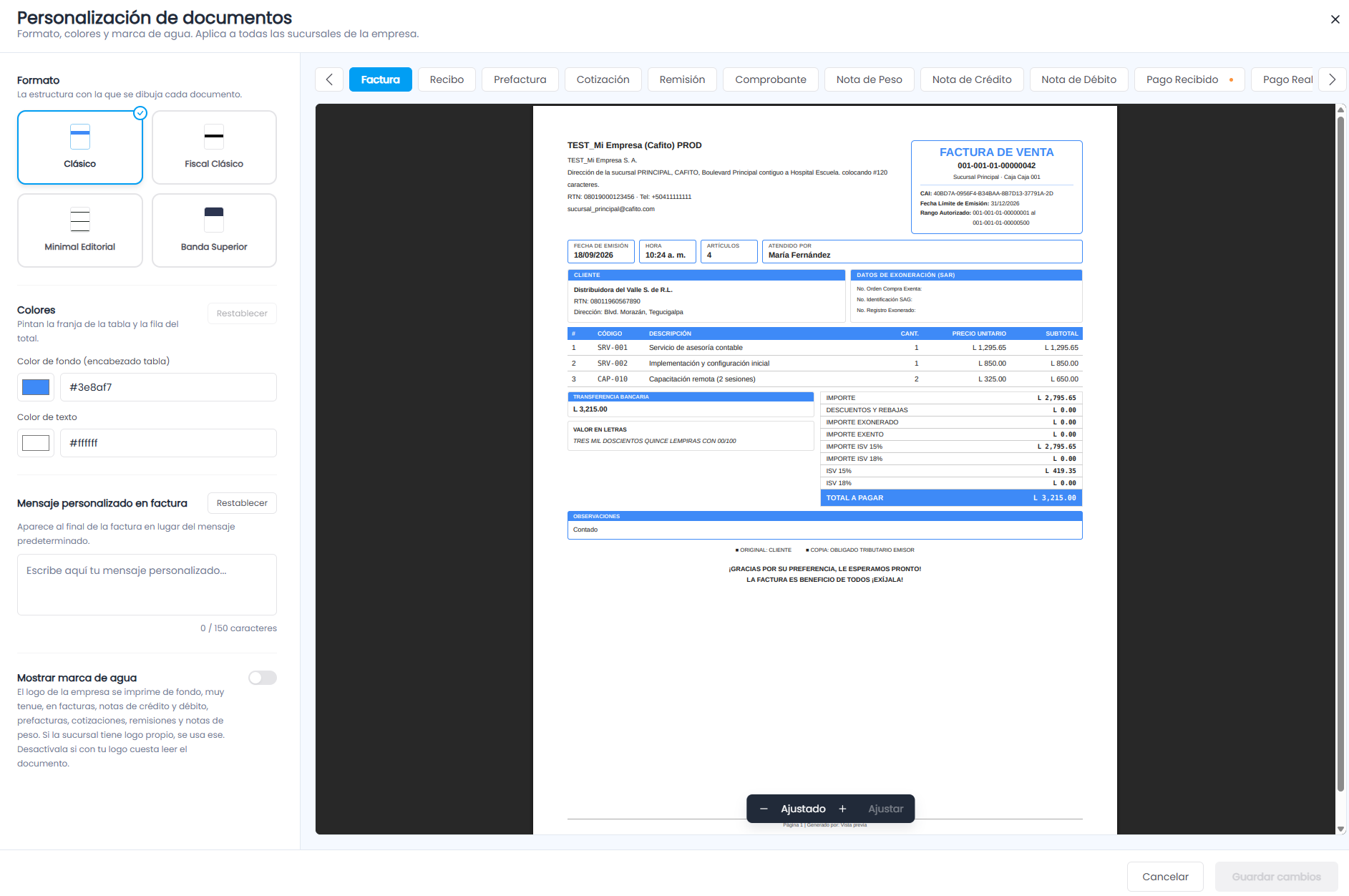Zoom out with the minus icon

pyautogui.click(x=764, y=809)
